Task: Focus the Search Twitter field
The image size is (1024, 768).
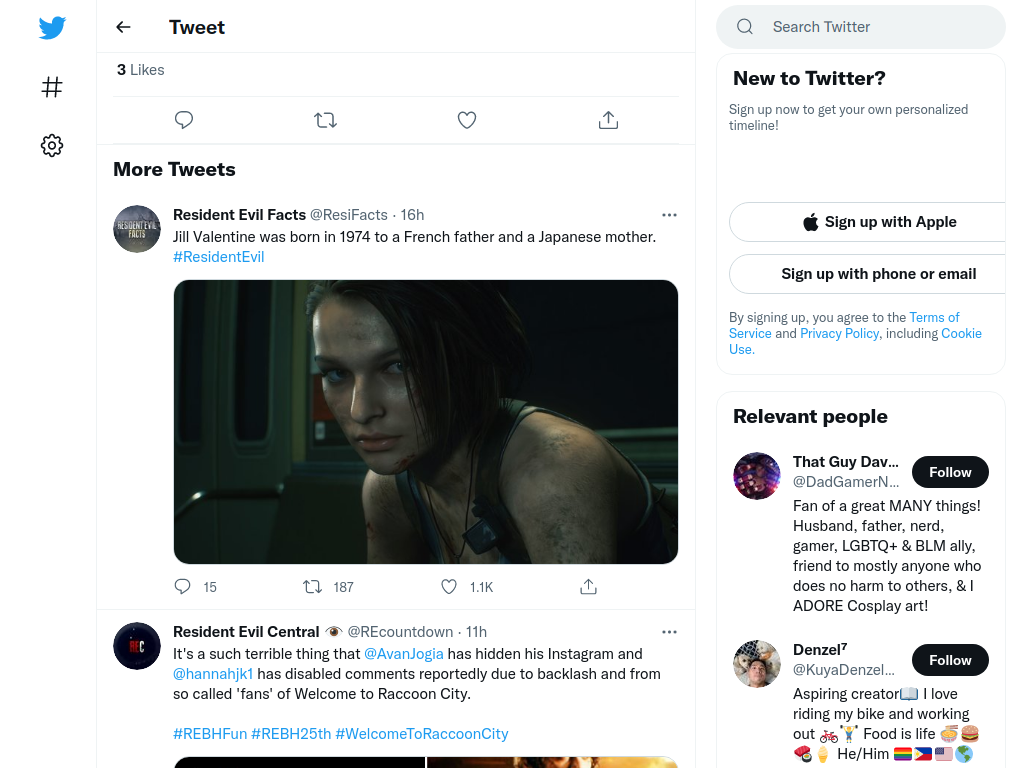Action: click(861, 27)
